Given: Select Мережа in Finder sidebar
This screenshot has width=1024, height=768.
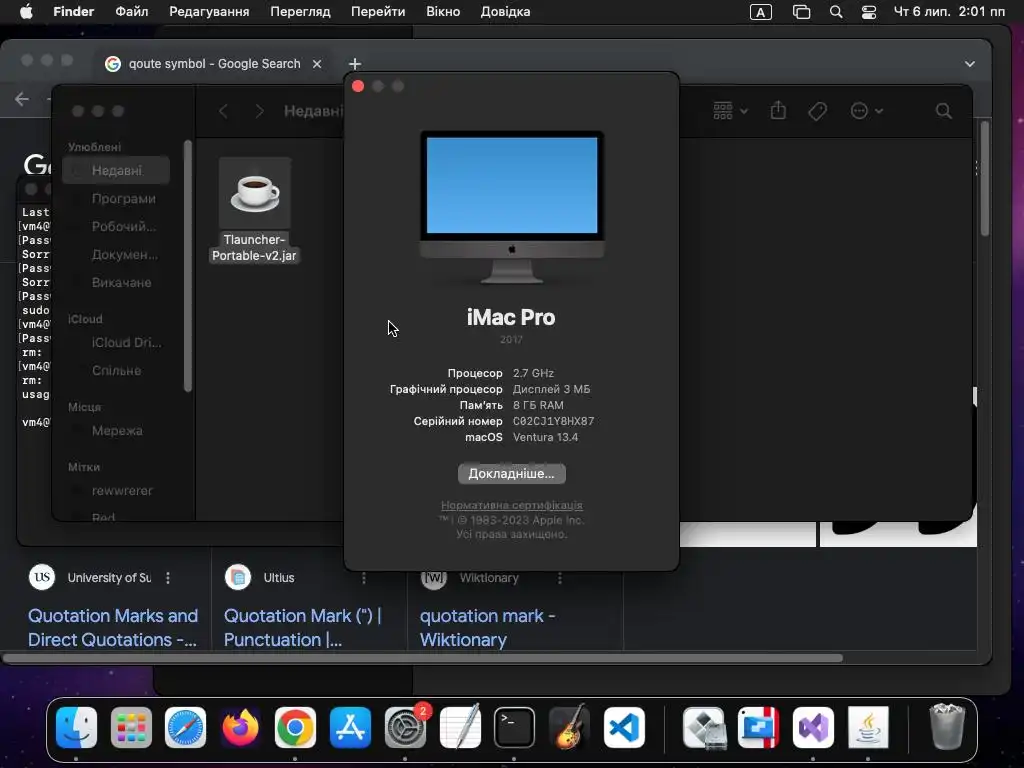Looking at the screenshot, I should pos(116,430).
